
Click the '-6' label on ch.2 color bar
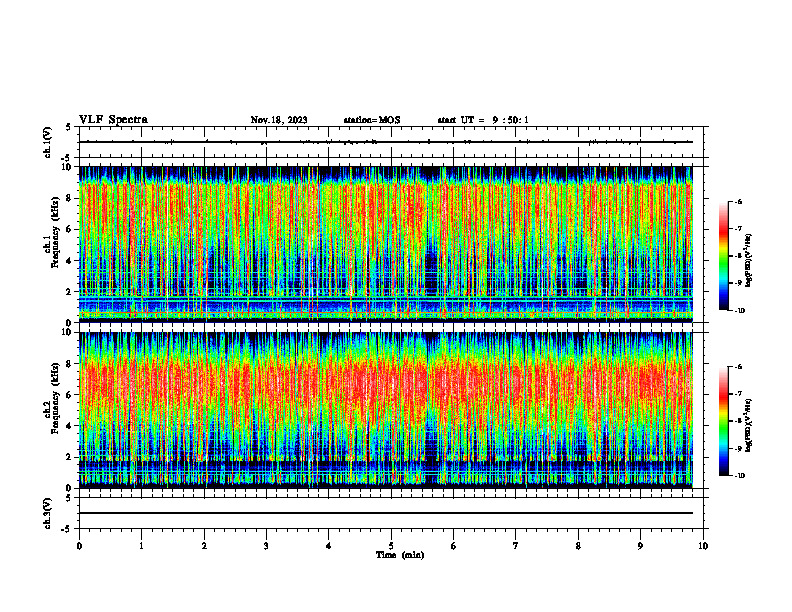[x=739, y=367]
